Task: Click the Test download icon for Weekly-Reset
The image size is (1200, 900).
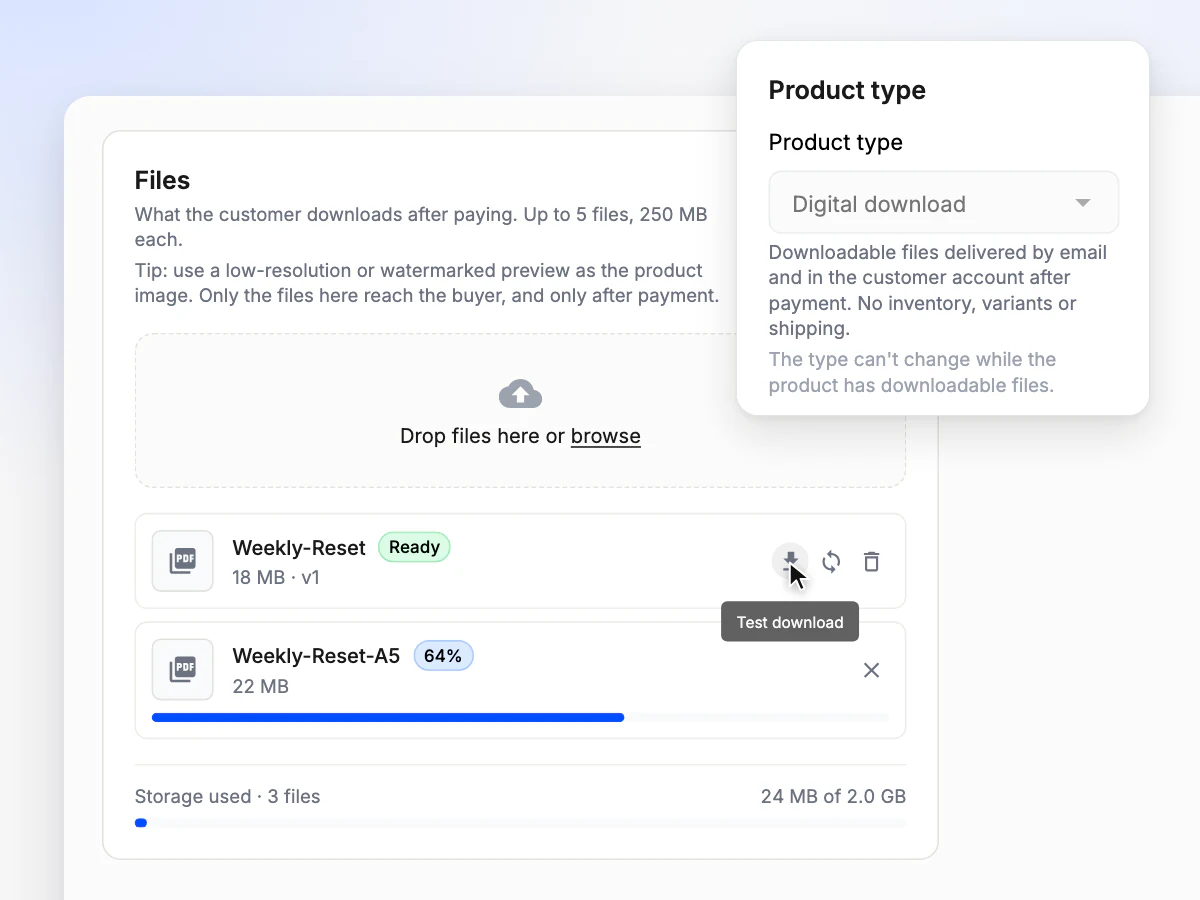Action: pyautogui.click(x=791, y=561)
